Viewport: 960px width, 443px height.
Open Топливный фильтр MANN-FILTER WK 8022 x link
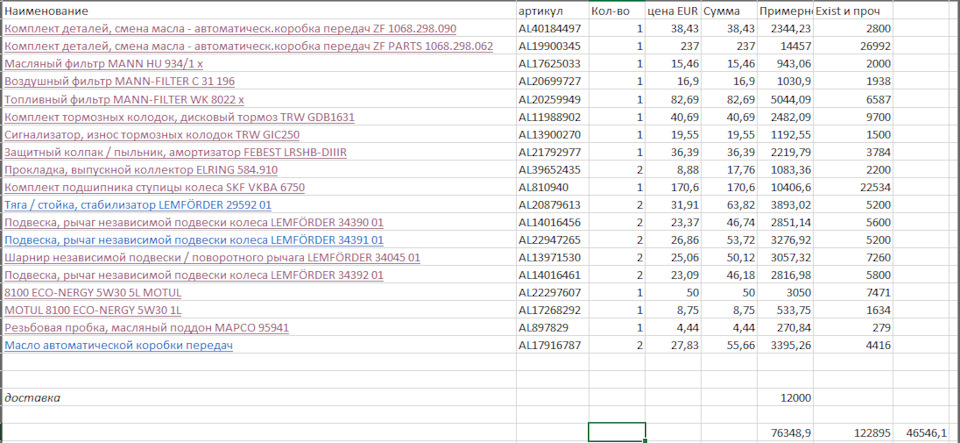coord(124,99)
